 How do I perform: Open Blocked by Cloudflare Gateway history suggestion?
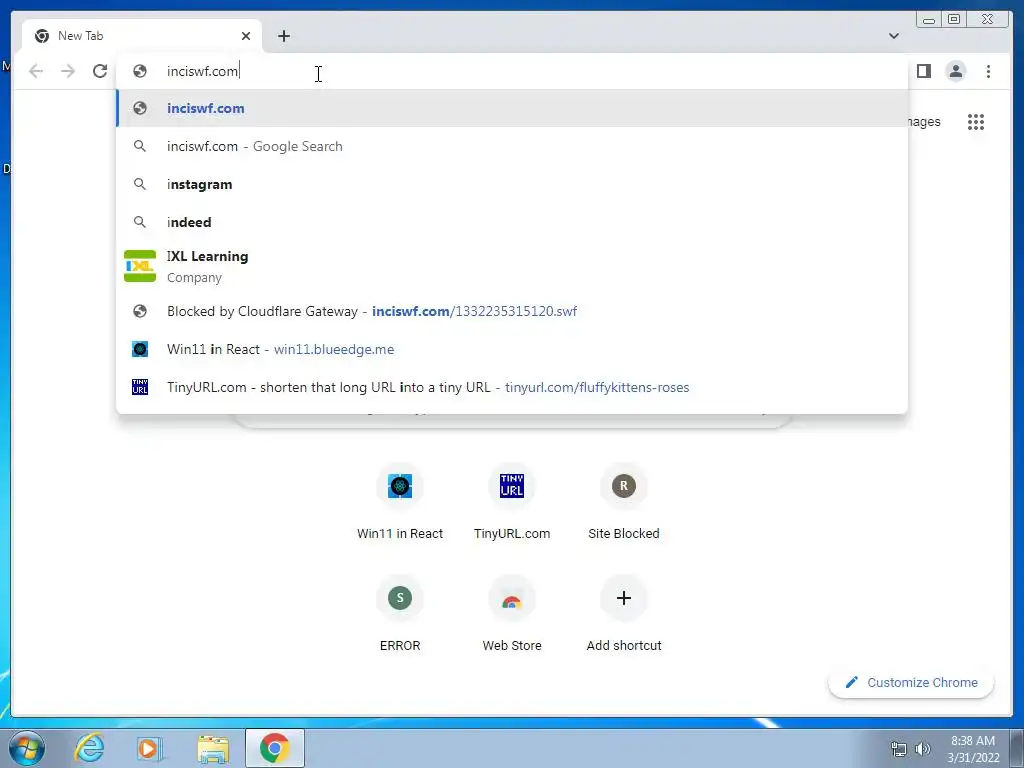point(512,312)
